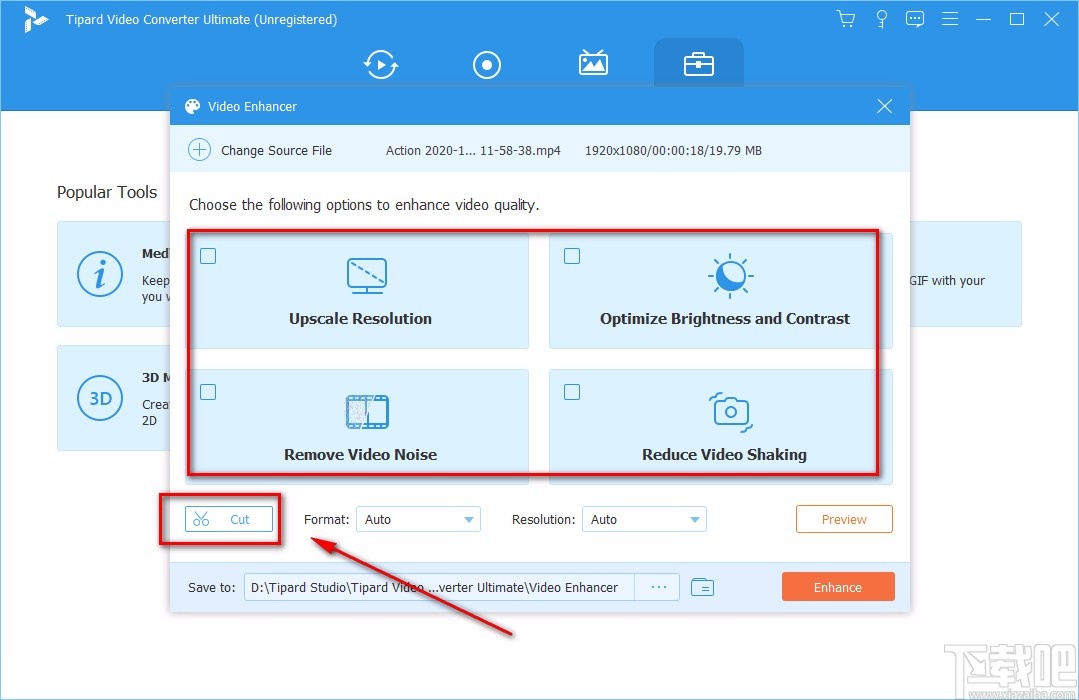1079x700 pixels.
Task: Open the Resolution dropdown
Action: click(644, 519)
